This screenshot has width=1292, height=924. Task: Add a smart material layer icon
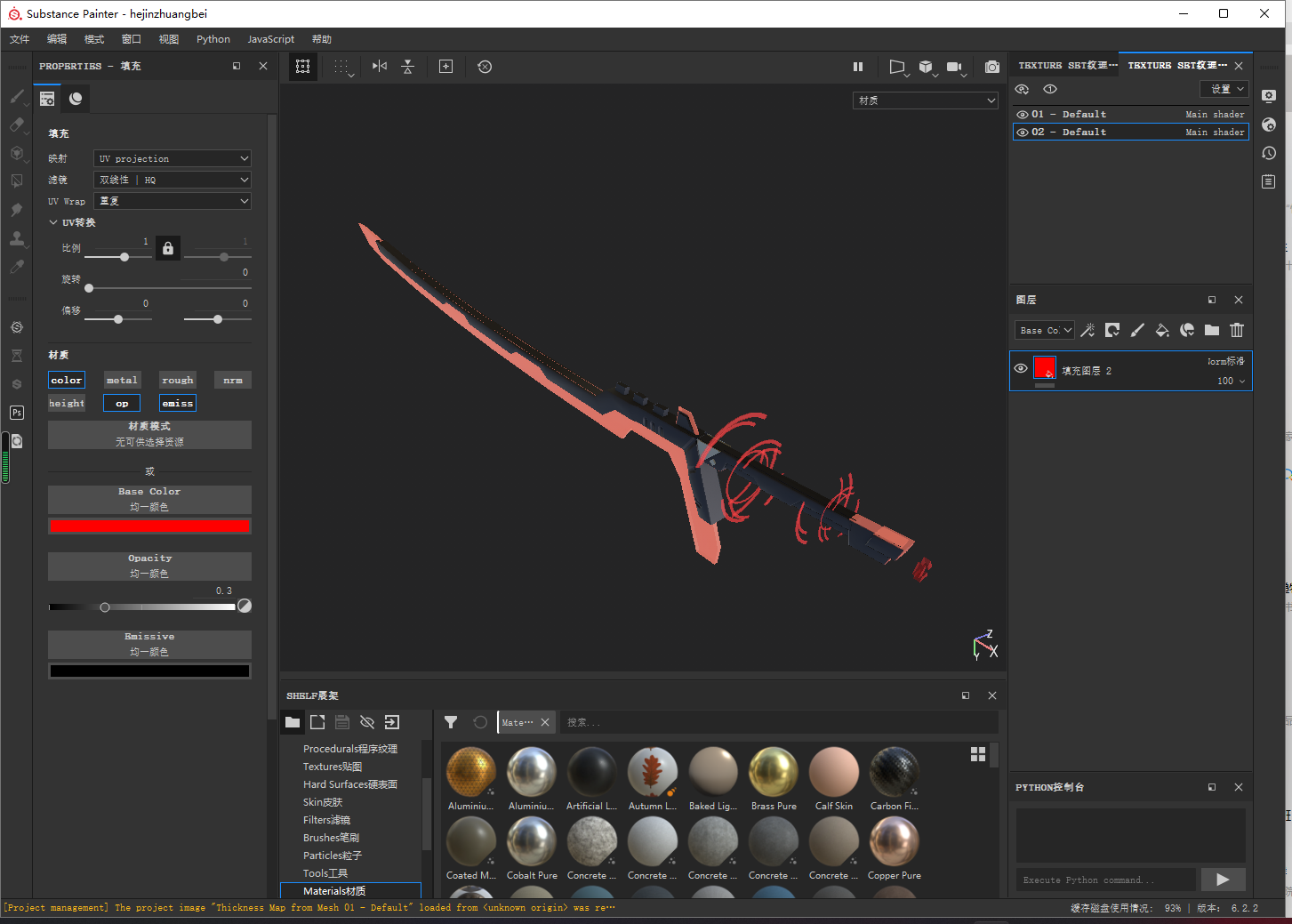click(x=1187, y=330)
